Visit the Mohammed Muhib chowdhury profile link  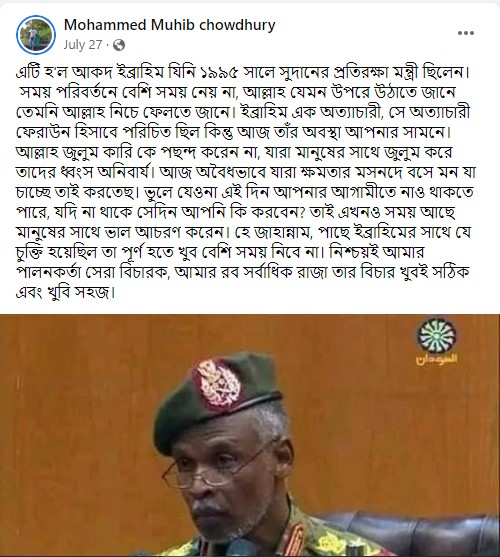pos(169,25)
